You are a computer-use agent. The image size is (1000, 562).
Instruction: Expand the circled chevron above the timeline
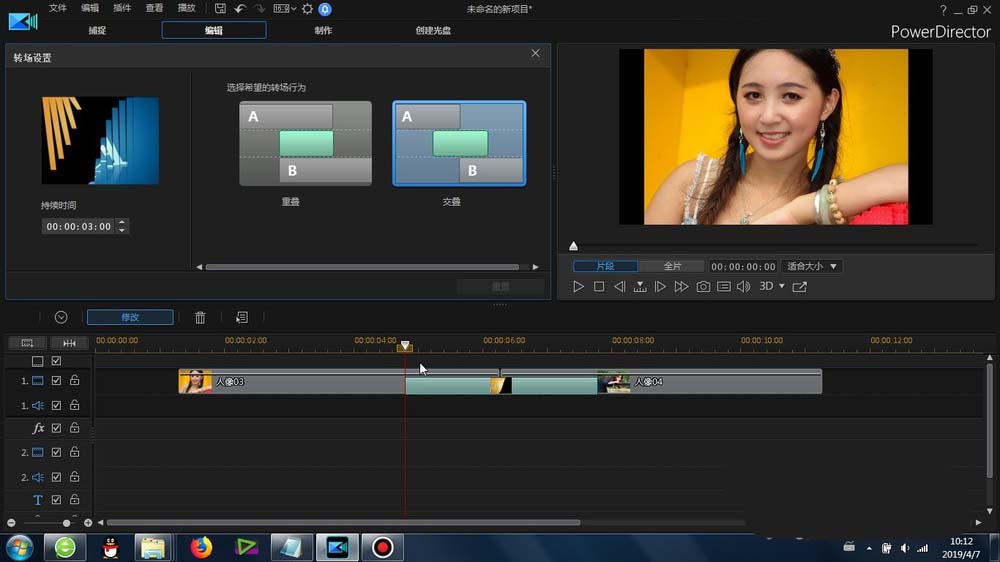pos(61,317)
